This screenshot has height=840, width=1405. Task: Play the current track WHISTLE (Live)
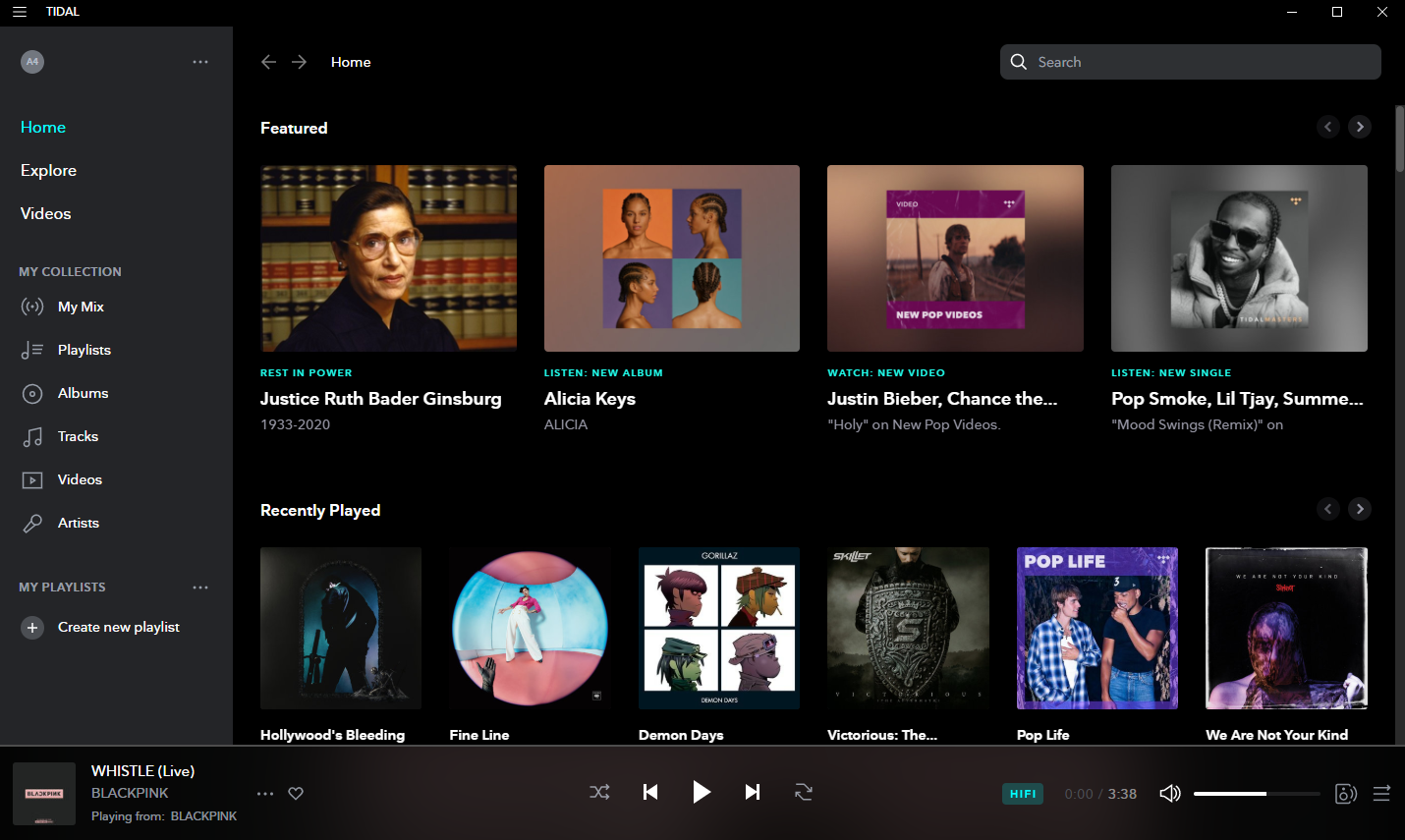tap(702, 792)
